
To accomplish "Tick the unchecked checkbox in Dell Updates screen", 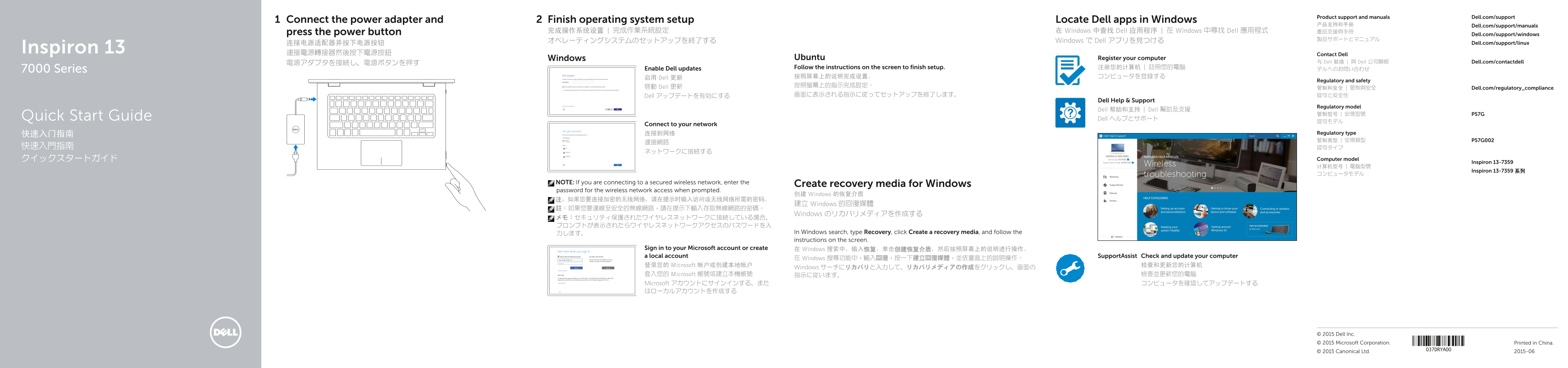I will pos(563,90).
